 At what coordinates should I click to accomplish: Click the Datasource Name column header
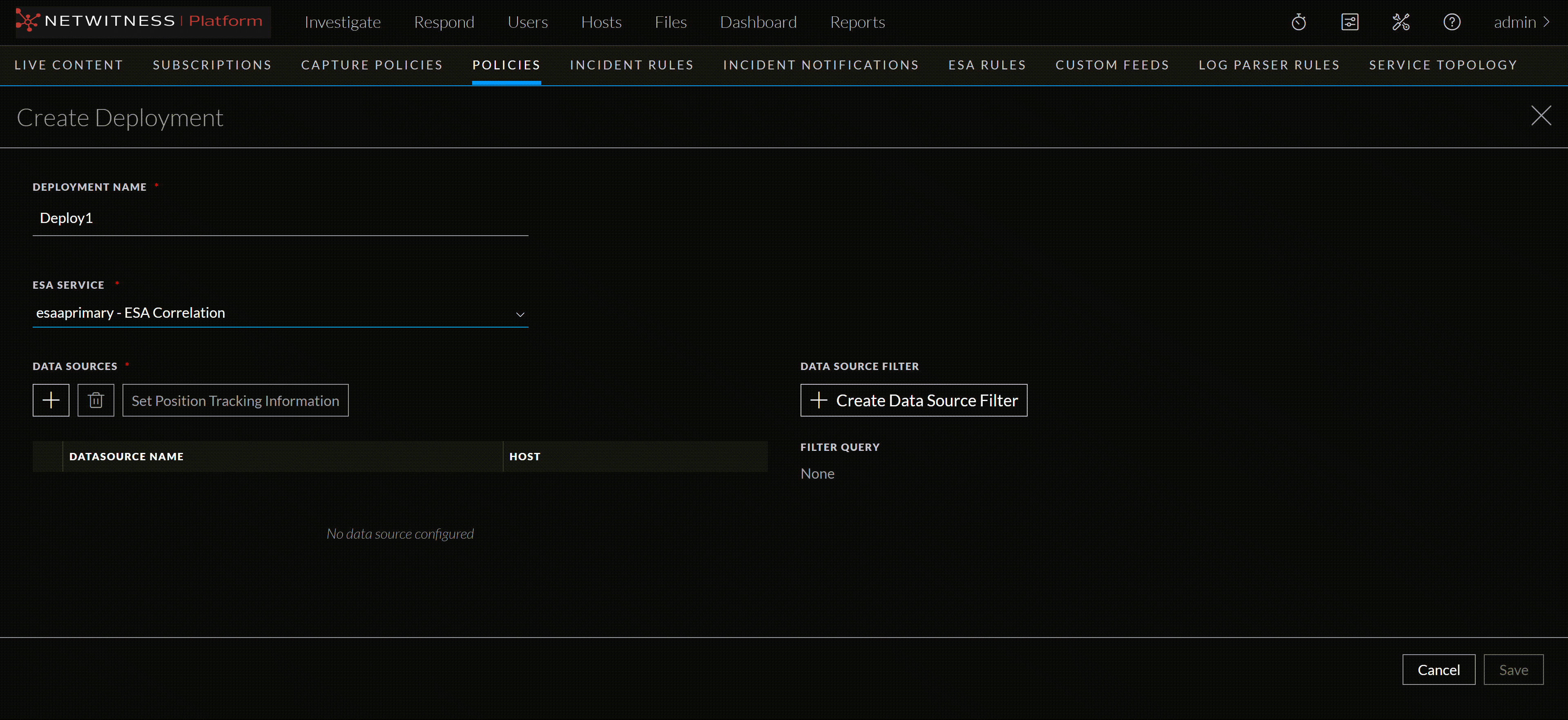[126, 457]
